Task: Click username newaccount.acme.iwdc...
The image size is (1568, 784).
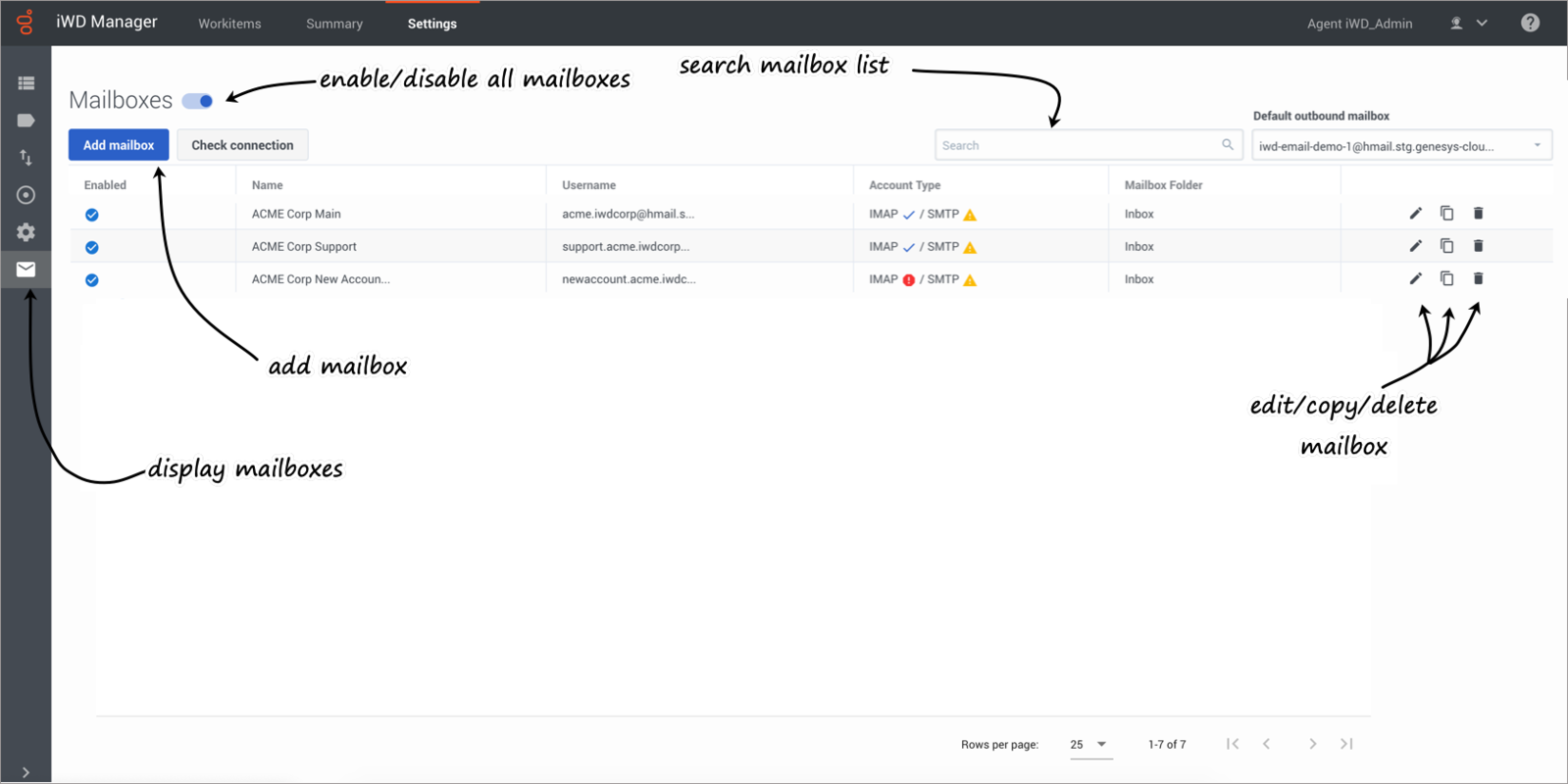Action: tap(629, 279)
